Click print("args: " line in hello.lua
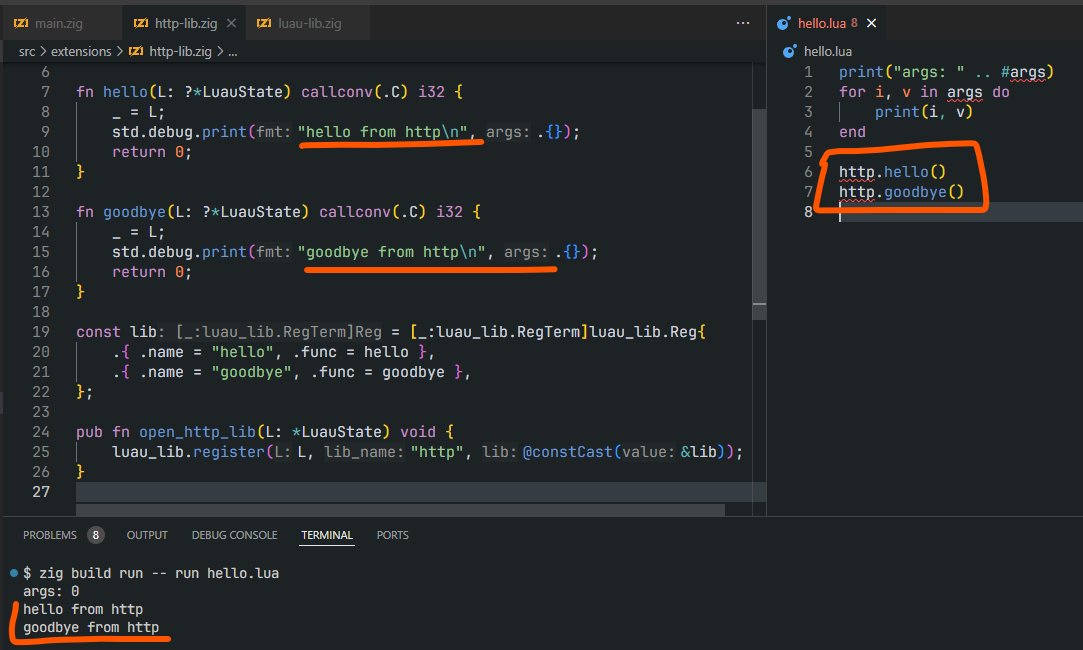The width and height of the screenshot is (1083, 650). [x=946, y=72]
